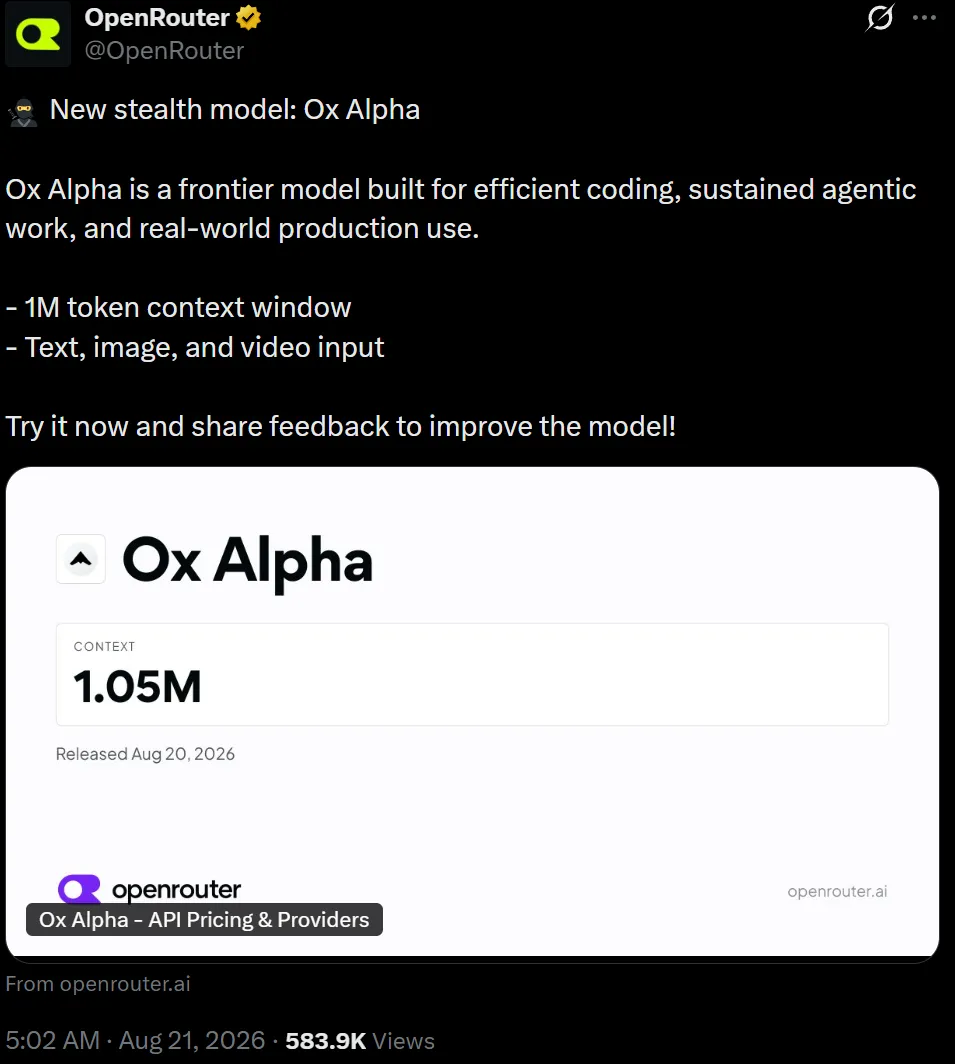This screenshot has height=1064, width=955.
Task: Click the 1.05M context box
Action: [x=472, y=674]
